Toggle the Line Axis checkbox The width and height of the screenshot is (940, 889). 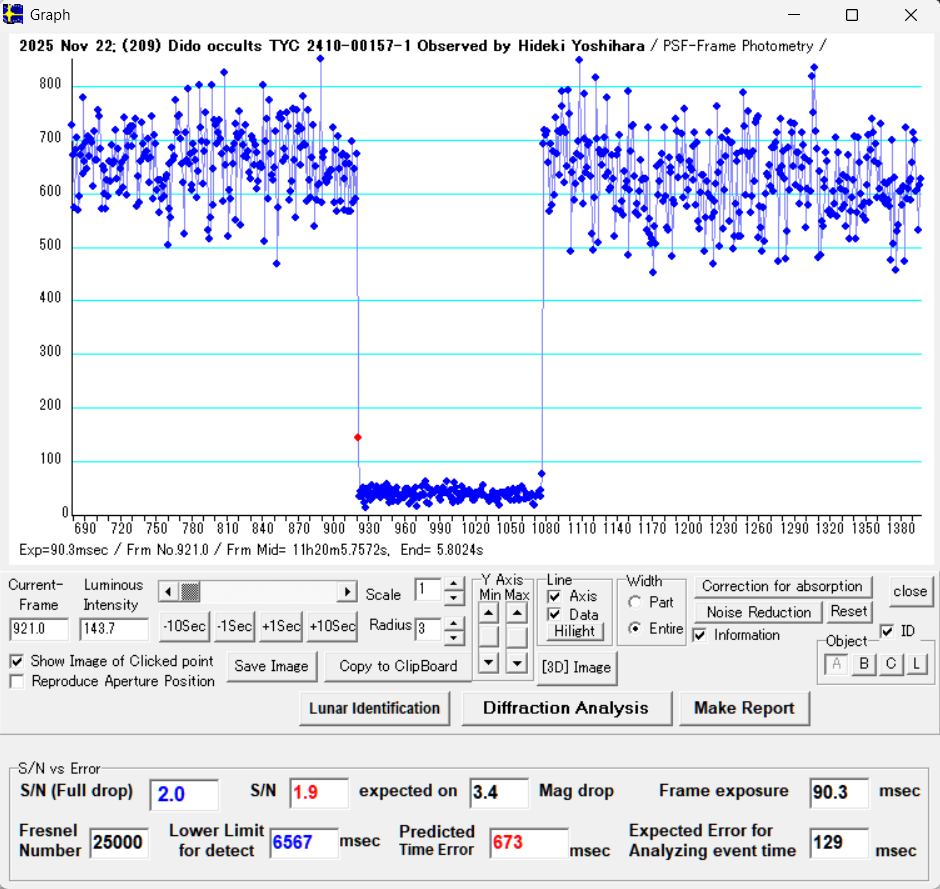click(555, 596)
